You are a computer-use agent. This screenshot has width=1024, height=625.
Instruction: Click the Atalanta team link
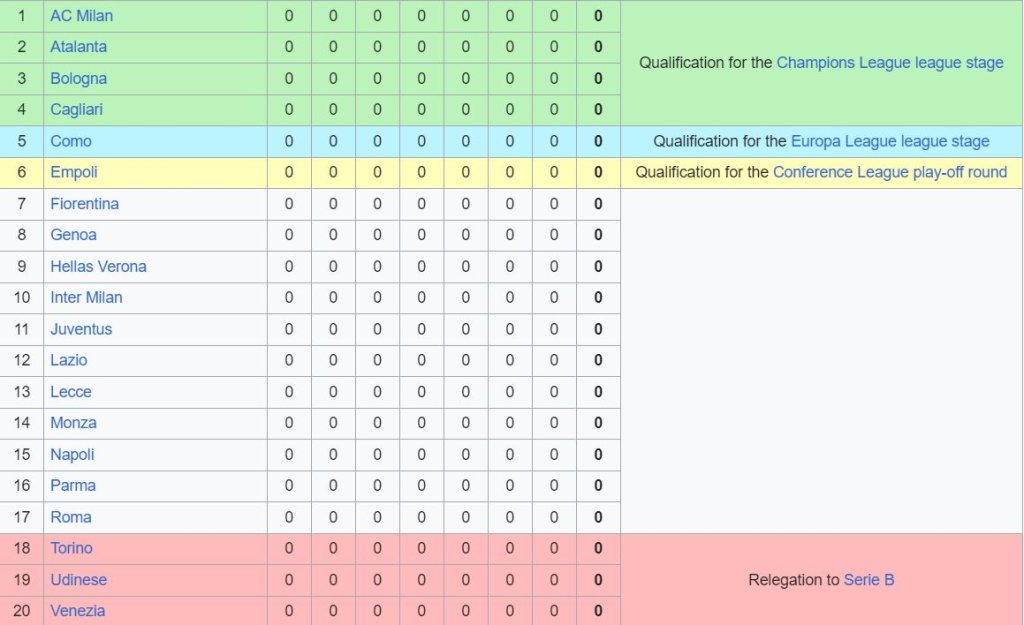coord(78,47)
